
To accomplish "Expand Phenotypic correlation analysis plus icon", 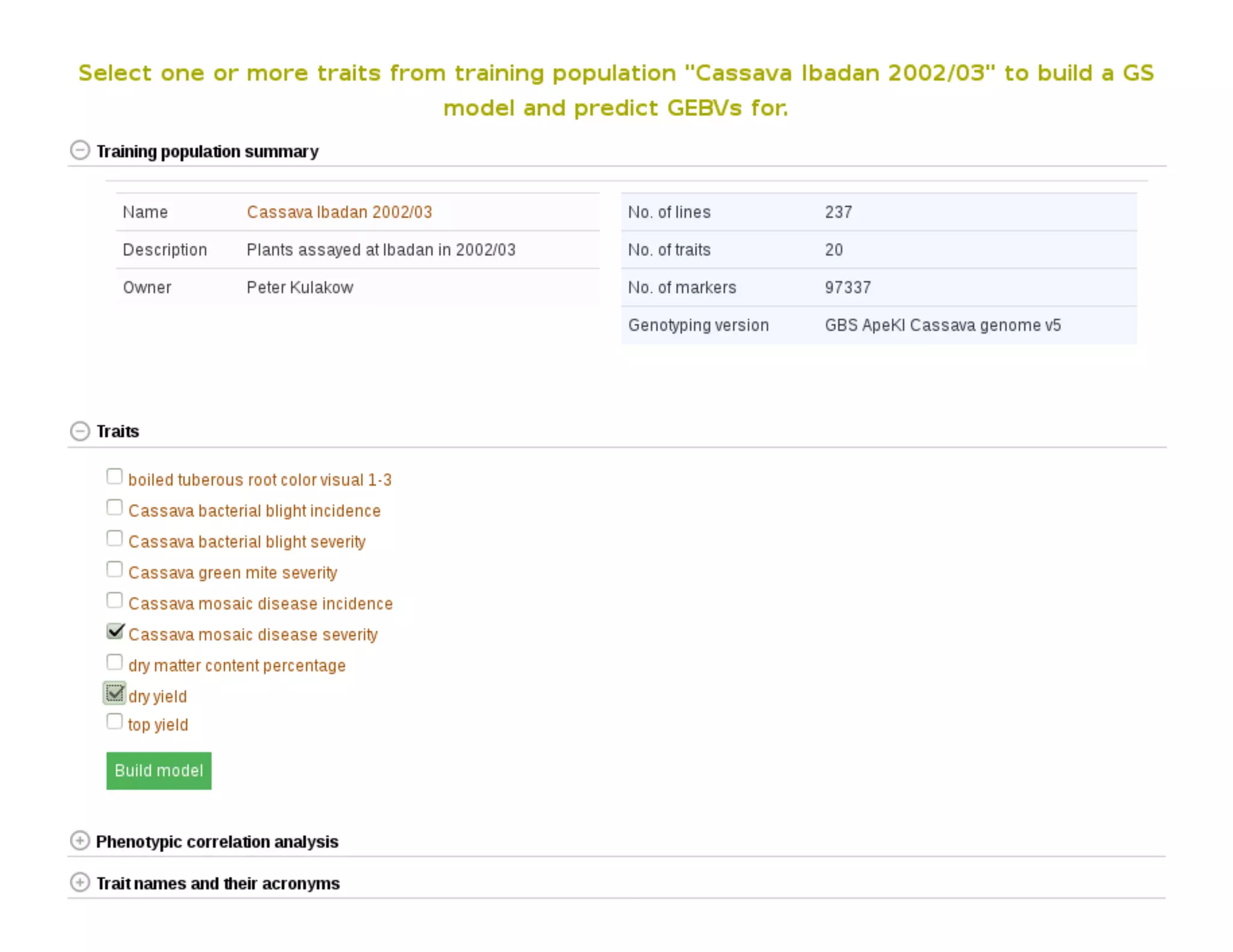I will pos(79,841).
